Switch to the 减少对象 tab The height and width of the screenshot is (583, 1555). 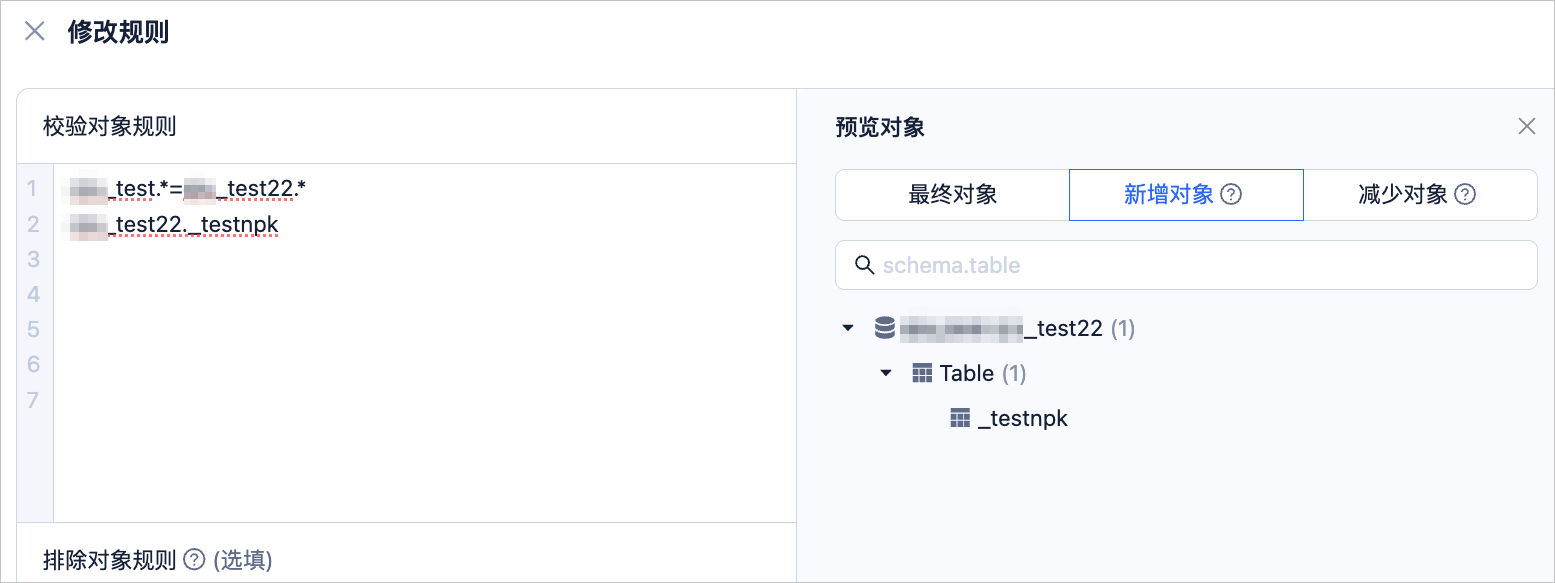1420,194
